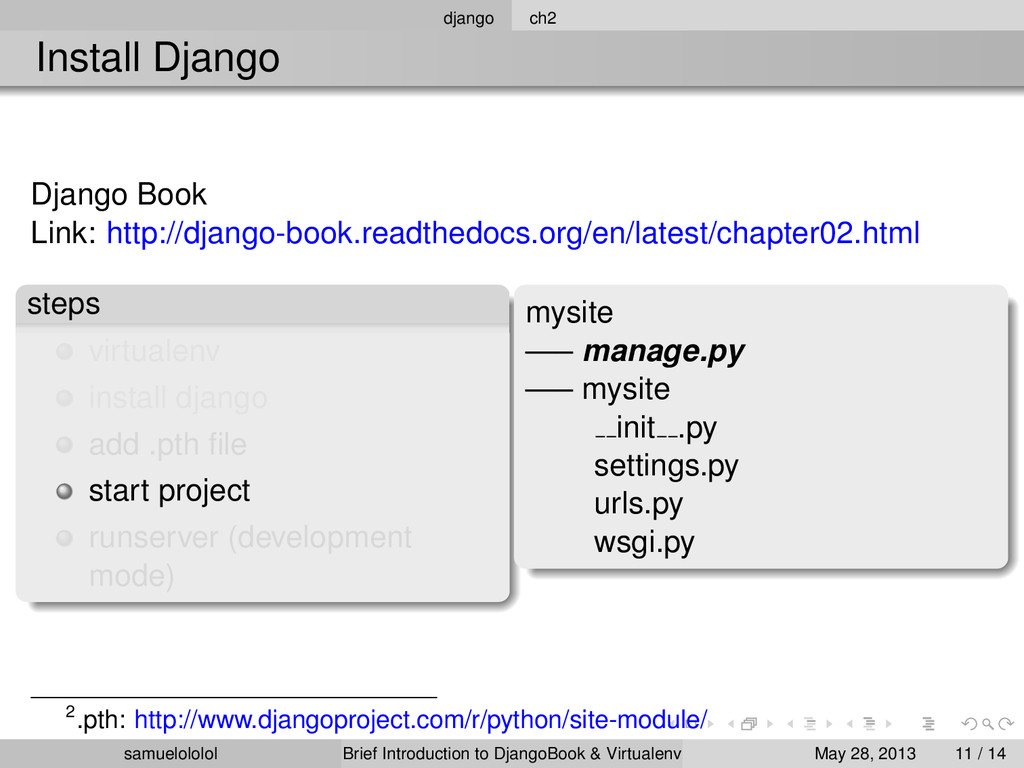1024x768 pixels.
Task: Select the ch2 section in header
Action: click(543, 18)
